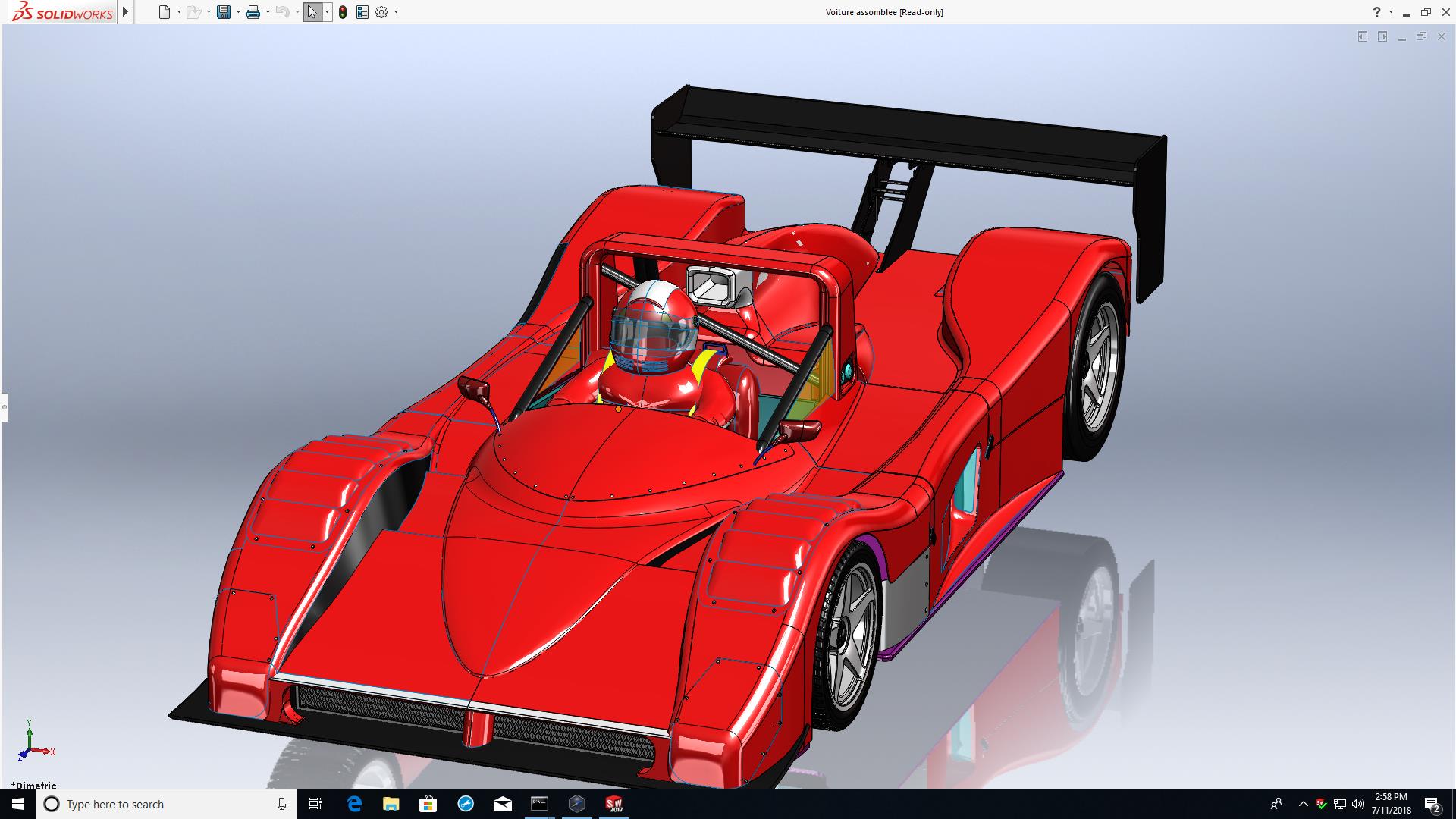
Task: Open the Help dropdown arrow
Action: 1391,12
